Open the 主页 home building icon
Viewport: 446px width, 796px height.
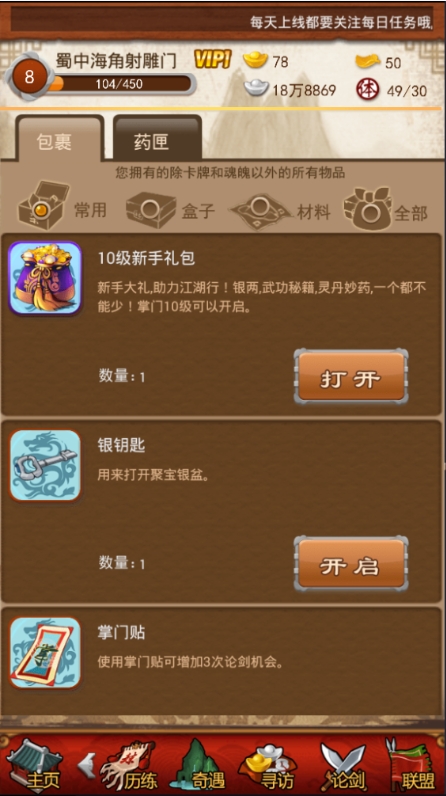click(x=35, y=764)
